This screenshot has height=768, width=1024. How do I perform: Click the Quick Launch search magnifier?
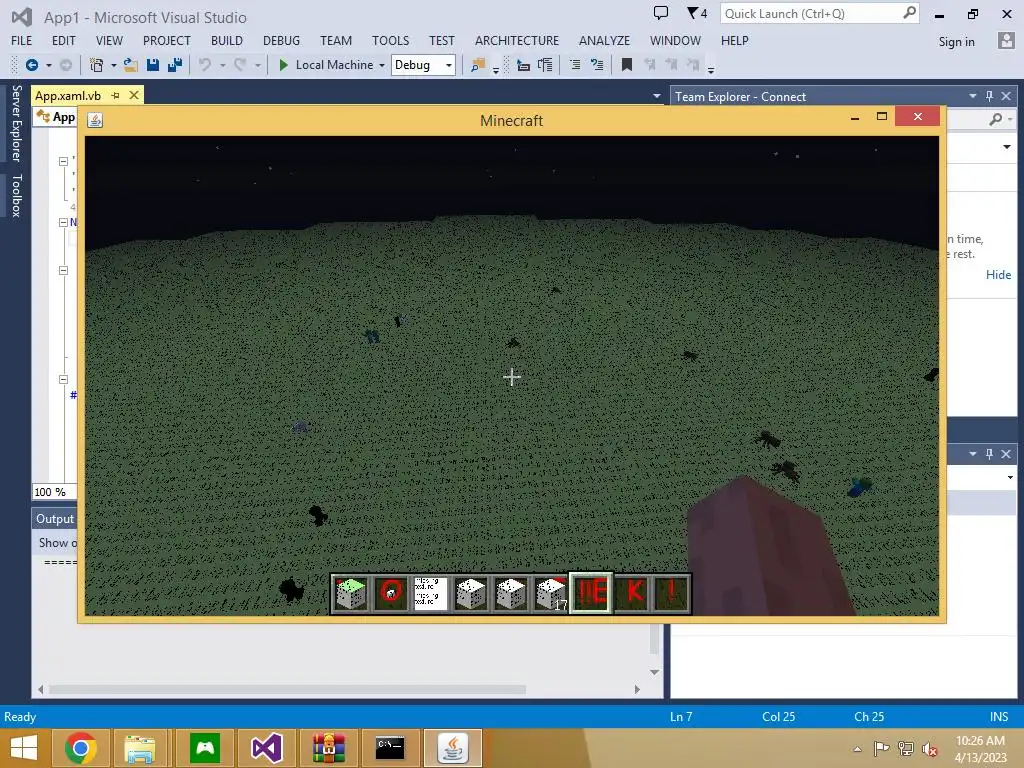(909, 13)
